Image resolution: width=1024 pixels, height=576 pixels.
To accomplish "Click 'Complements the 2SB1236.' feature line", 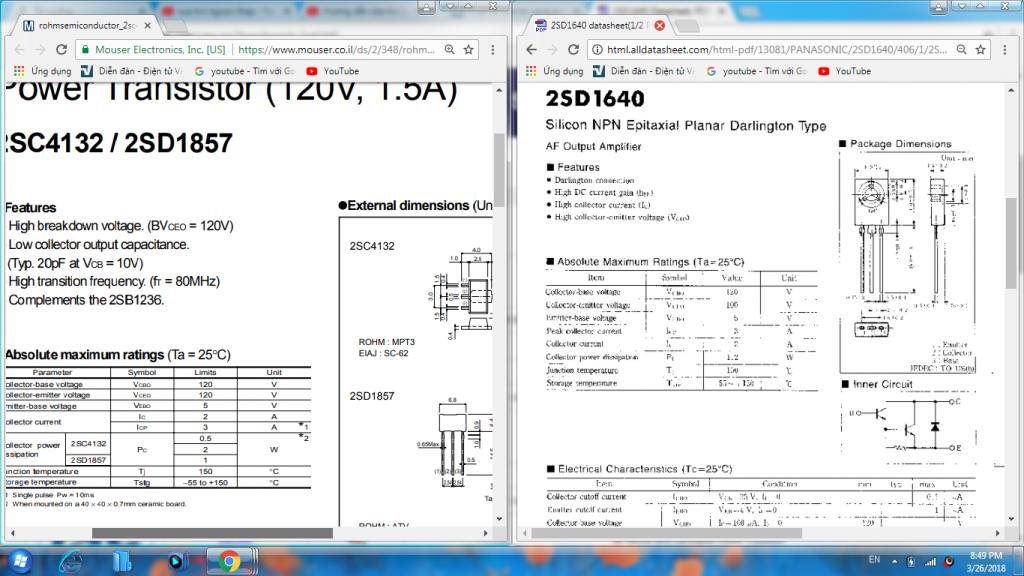I will [86, 300].
